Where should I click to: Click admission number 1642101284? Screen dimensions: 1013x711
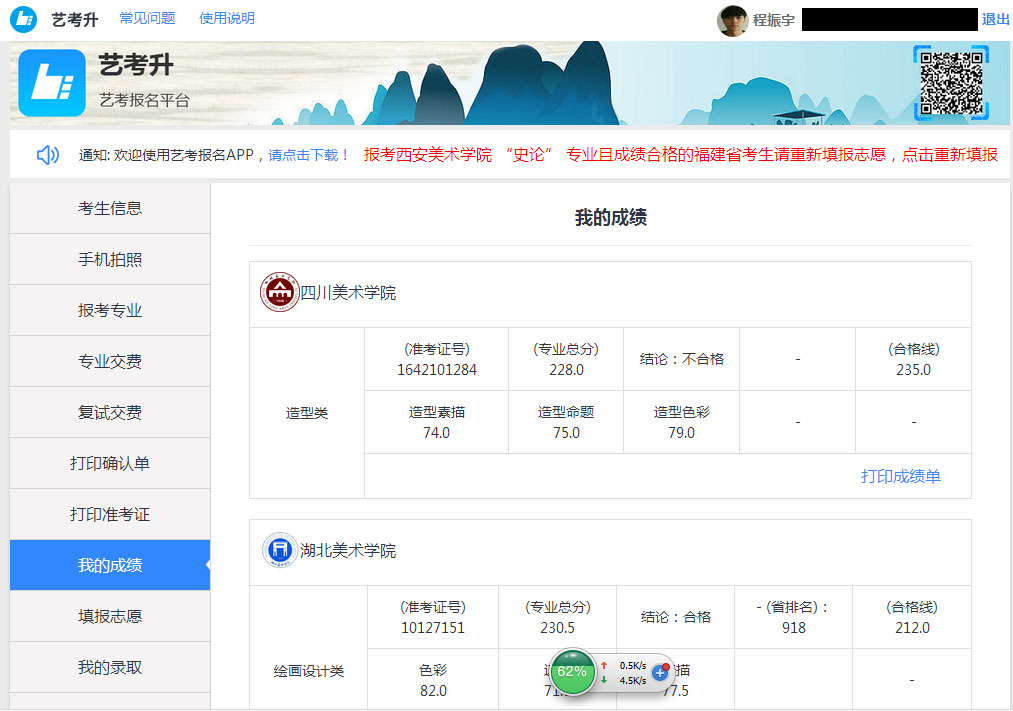click(437, 369)
